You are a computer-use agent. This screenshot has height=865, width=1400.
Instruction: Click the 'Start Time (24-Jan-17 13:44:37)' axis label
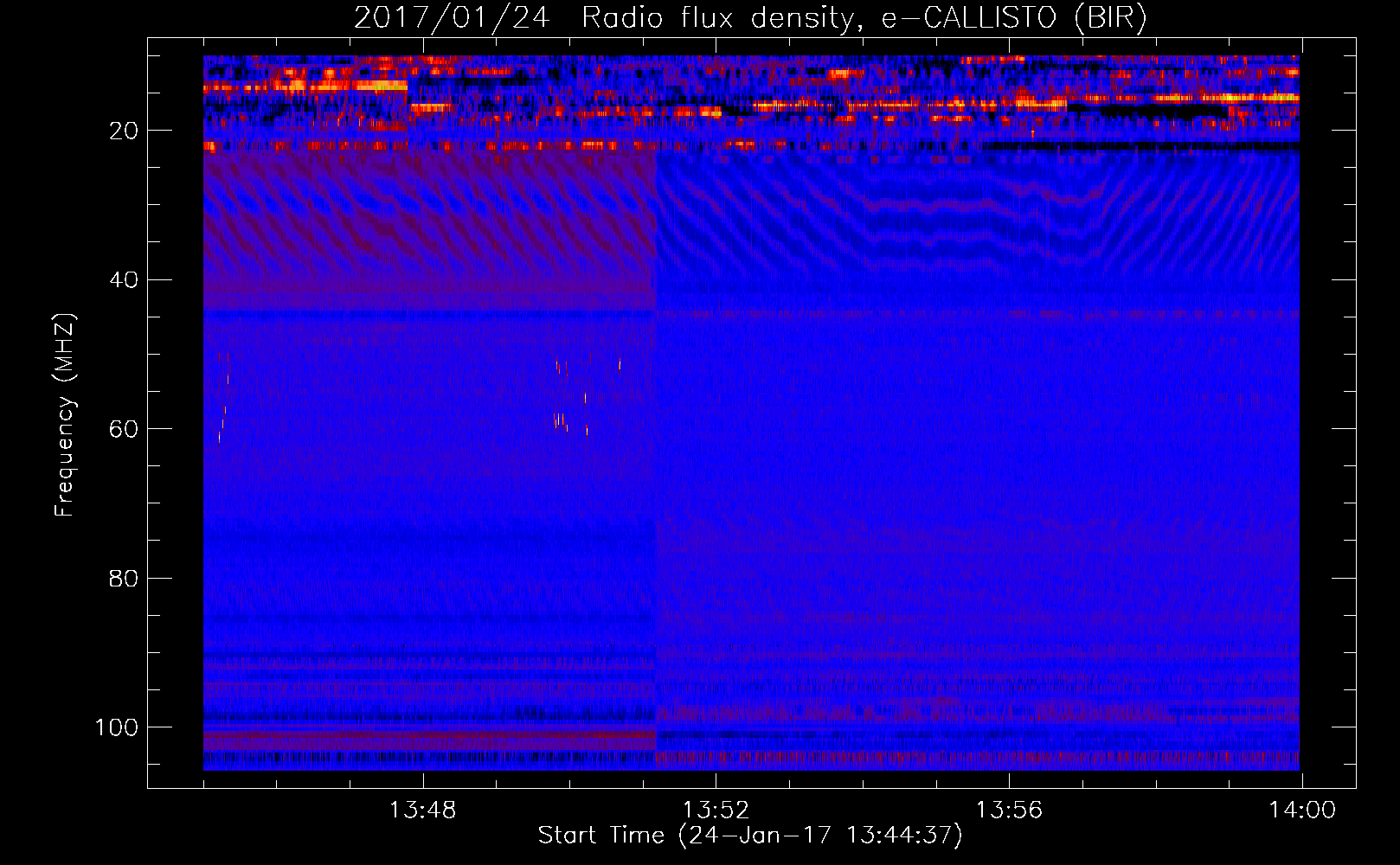750,836
